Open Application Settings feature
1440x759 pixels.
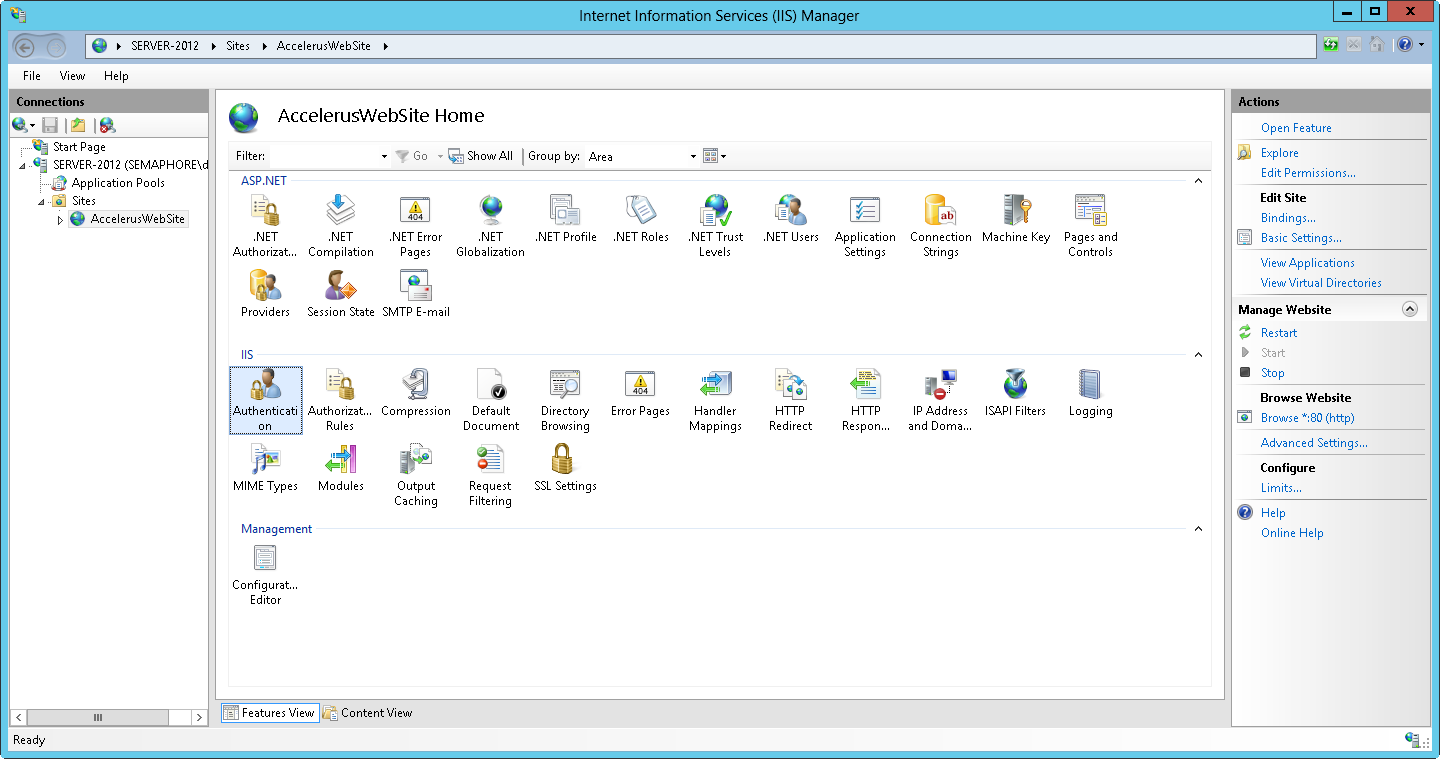coord(865,226)
